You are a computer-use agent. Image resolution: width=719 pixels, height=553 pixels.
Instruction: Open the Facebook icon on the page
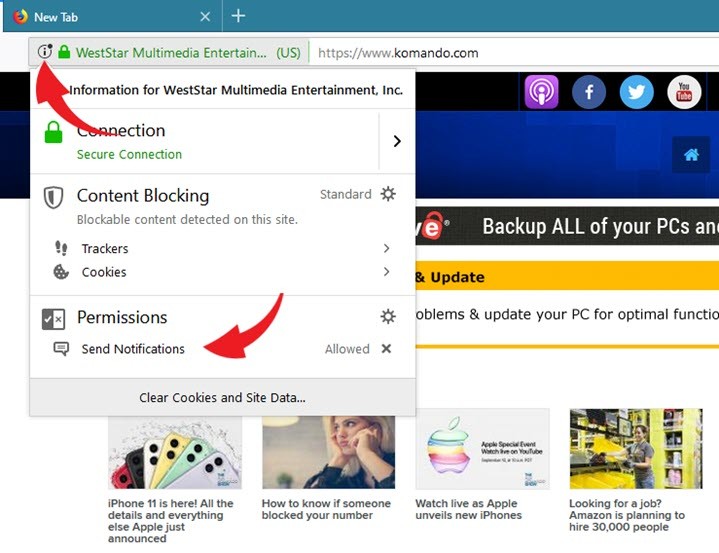click(x=589, y=92)
